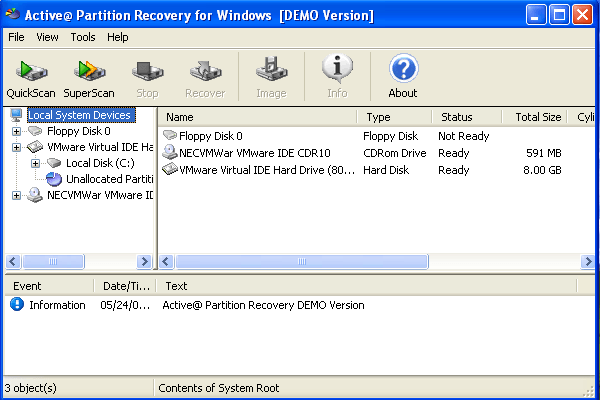Screen dimensions: 600x400
Task: Click the 'Hard Disk' type cell
Action: (x=386, y=170)
